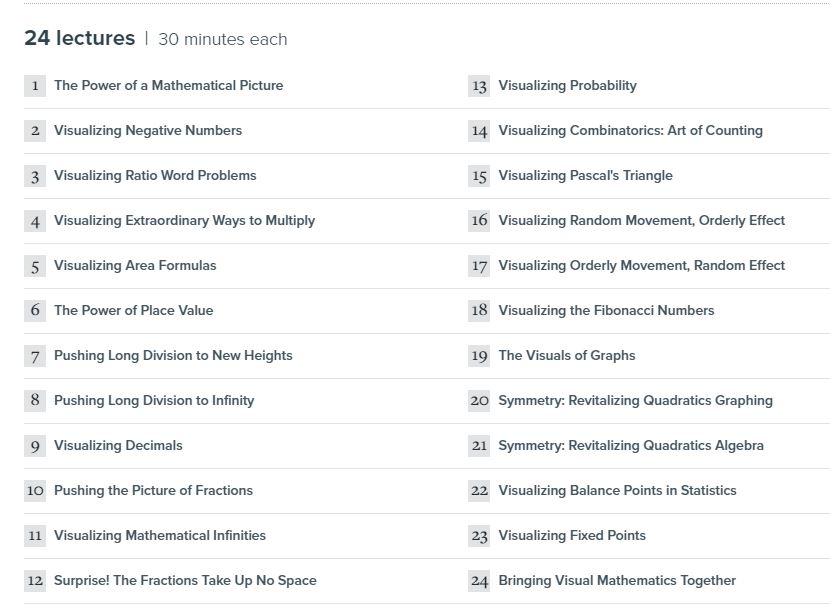This screenshot has height=614, width=830.
Task: Click the number 14 lecture badge
Action: pos(479,131)
